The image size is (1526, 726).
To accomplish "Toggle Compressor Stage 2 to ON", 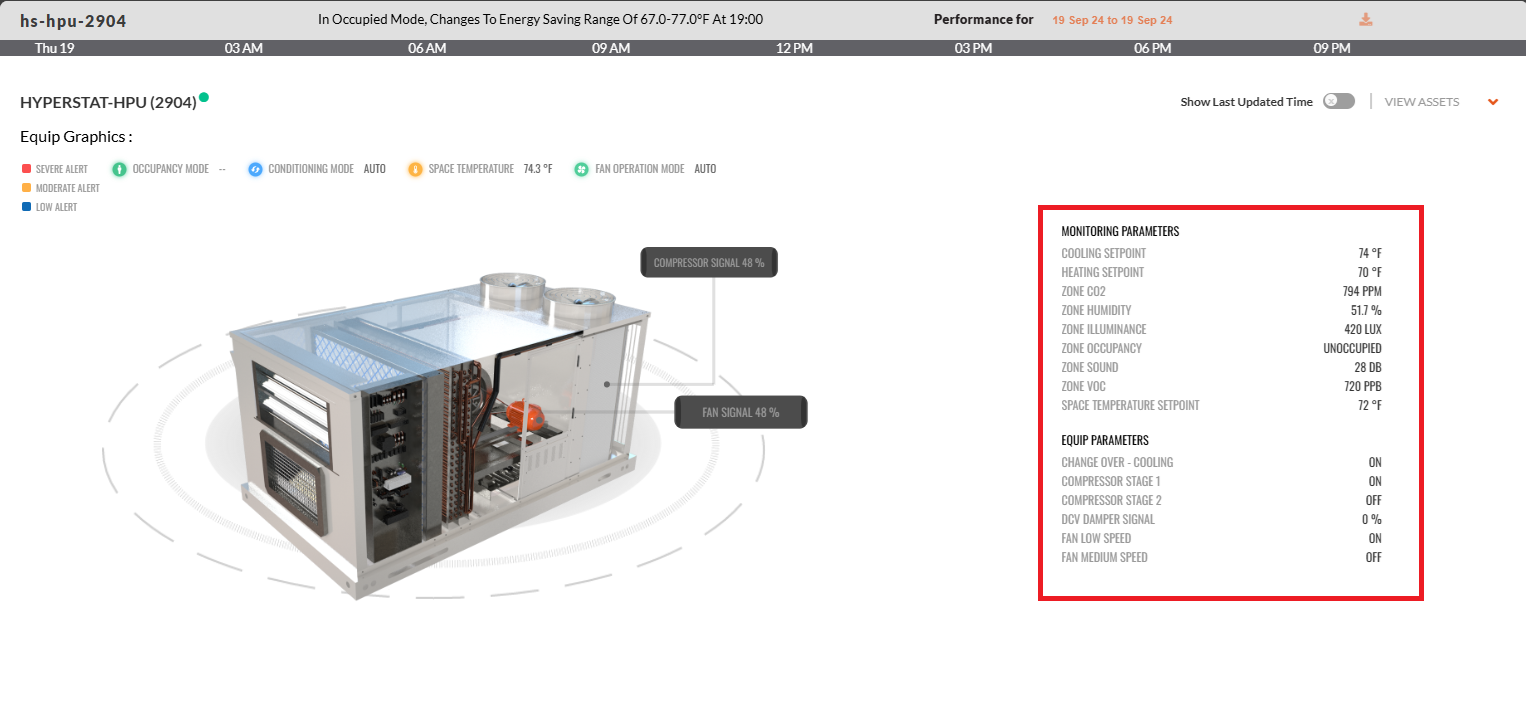I will tap(1372, 500).
